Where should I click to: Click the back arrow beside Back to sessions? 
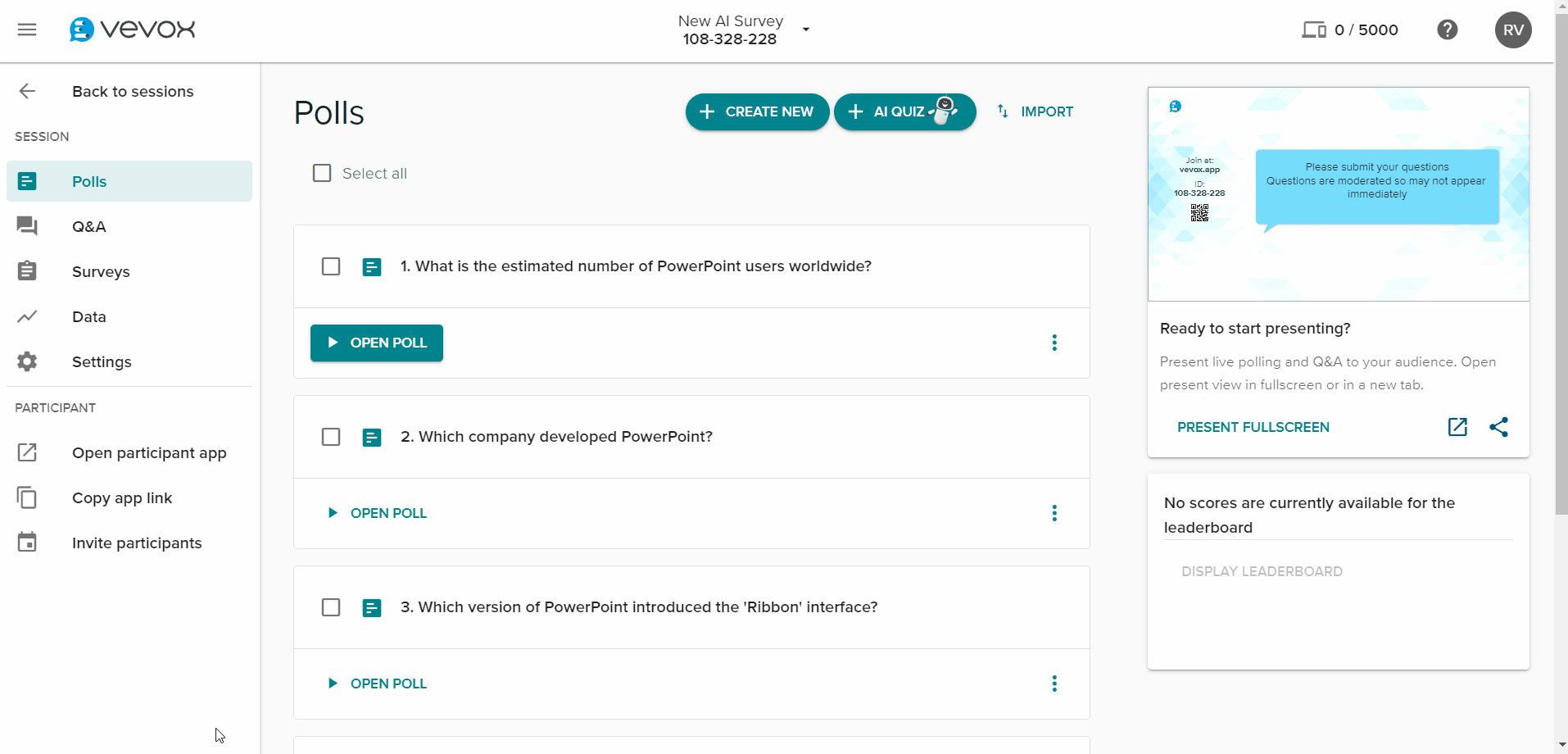tap(27, 91)
